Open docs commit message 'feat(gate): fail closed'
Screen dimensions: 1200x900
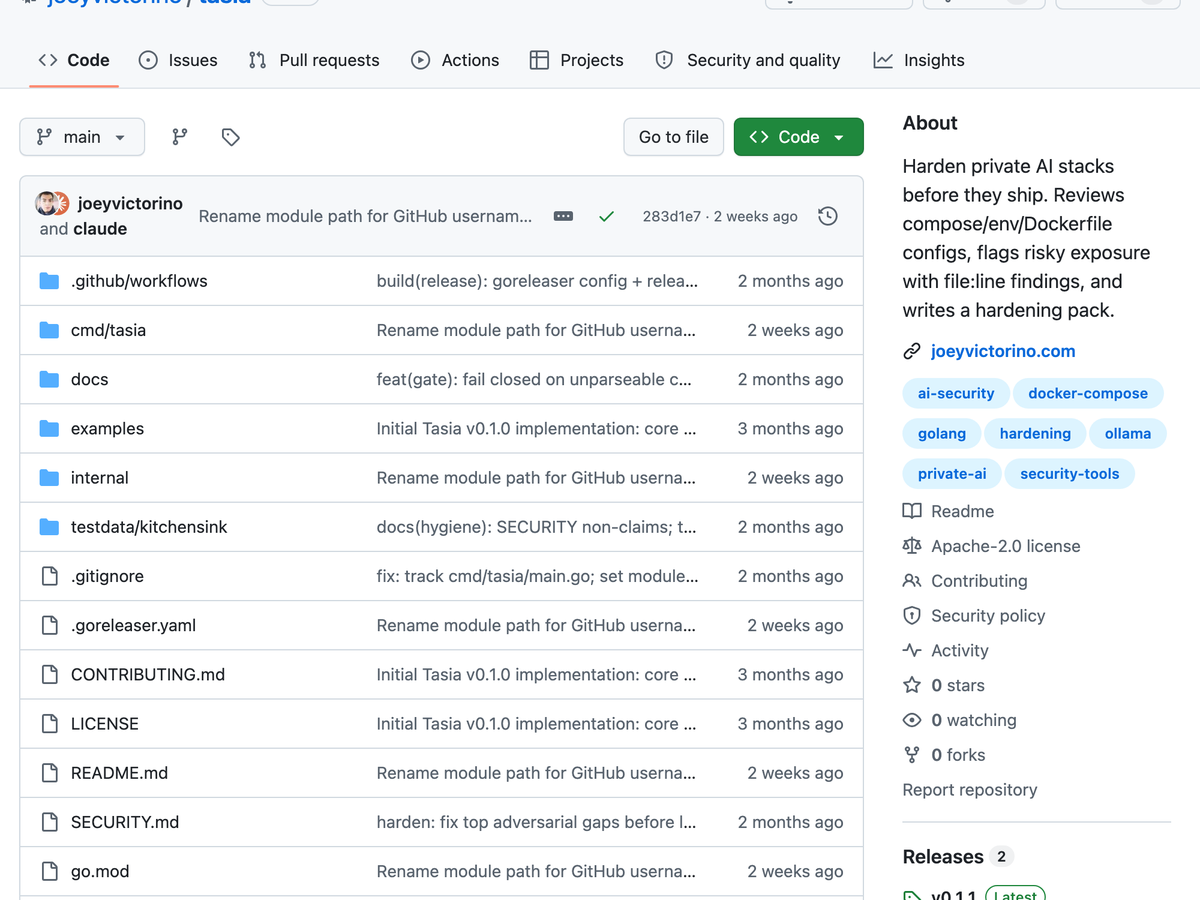click(534, 379)
